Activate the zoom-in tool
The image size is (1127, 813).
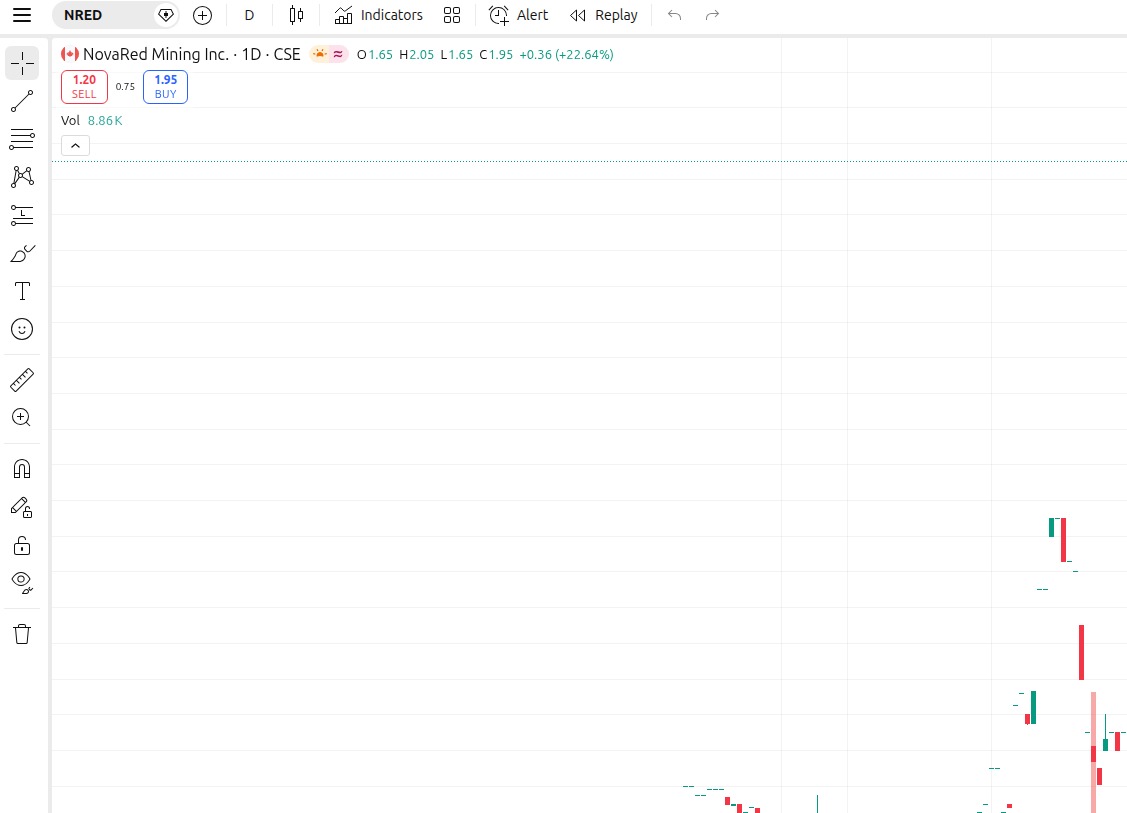22,417
